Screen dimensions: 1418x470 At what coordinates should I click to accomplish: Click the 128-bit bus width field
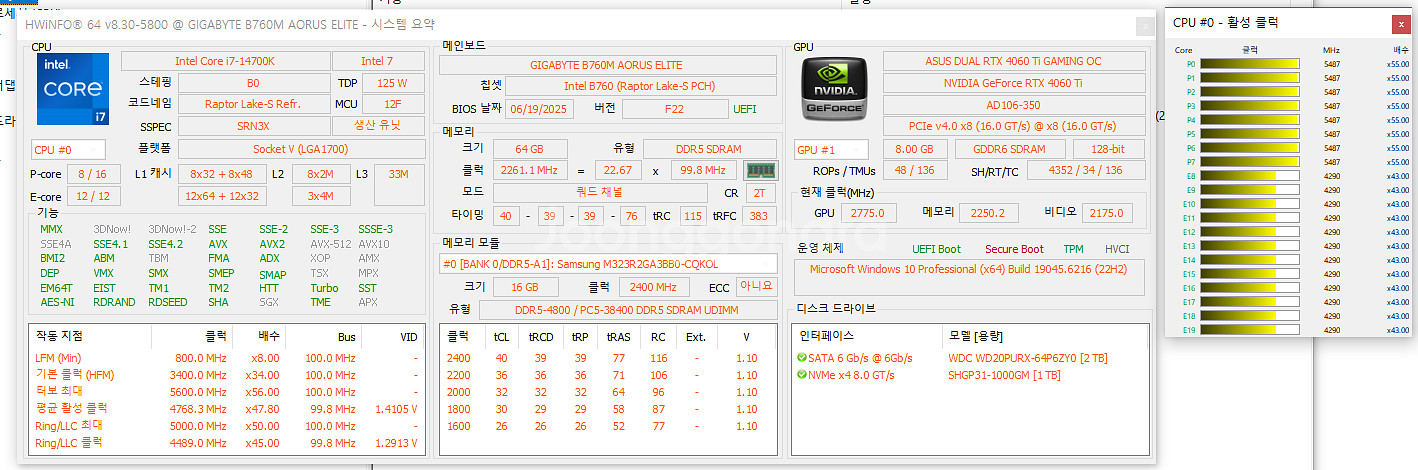1109,149
